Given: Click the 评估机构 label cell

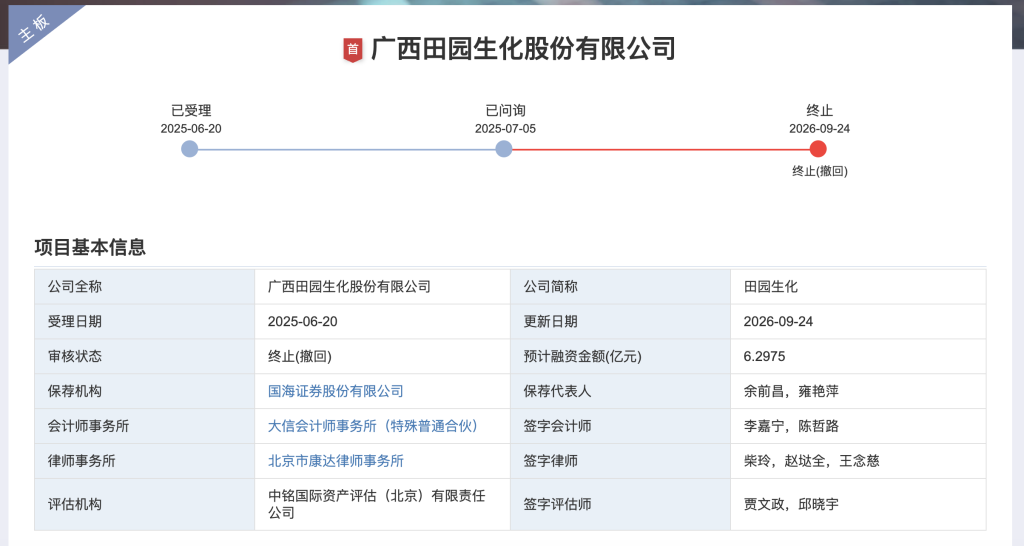Looking at the screenshot, I should click(144, 504).
